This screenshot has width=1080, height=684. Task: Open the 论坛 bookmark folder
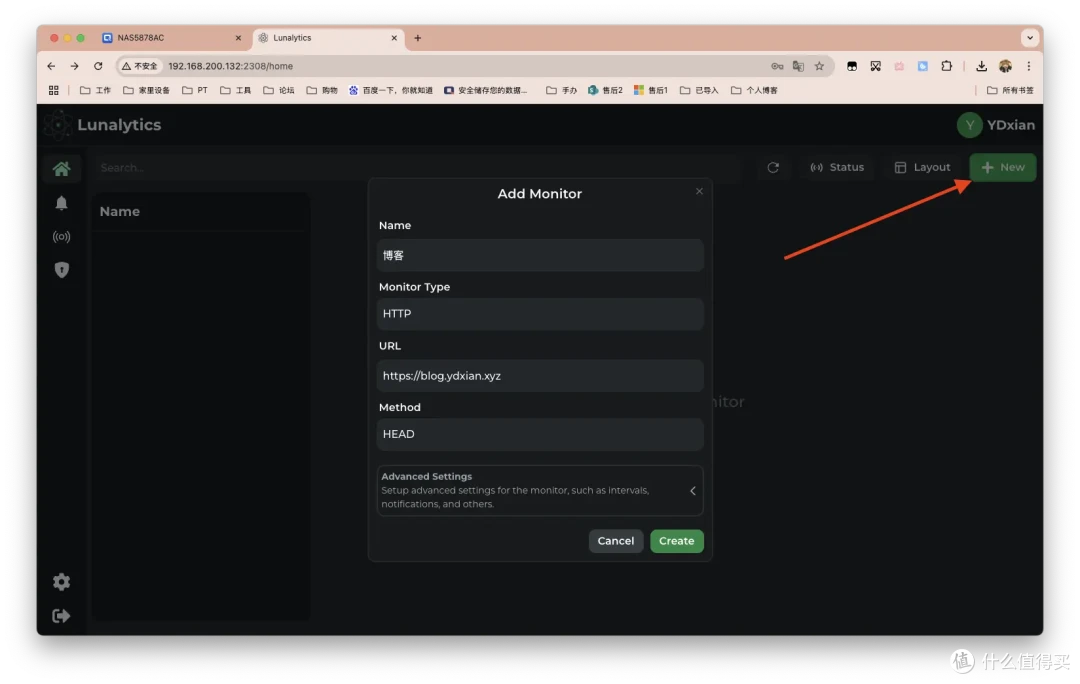pyautogui.click(x=279, y=90)
